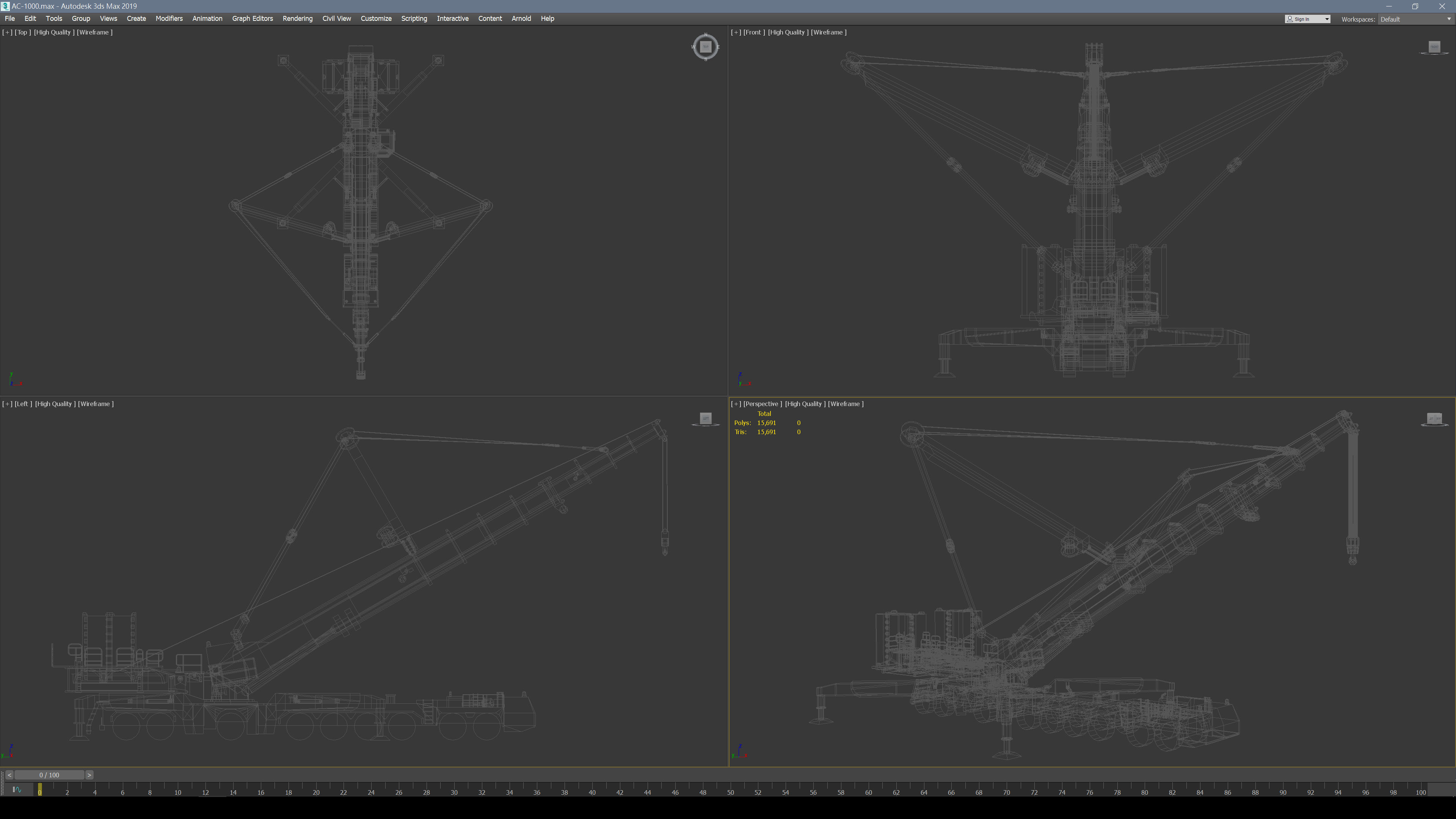Open the Sign In dropdown

tap(1307, 19)
